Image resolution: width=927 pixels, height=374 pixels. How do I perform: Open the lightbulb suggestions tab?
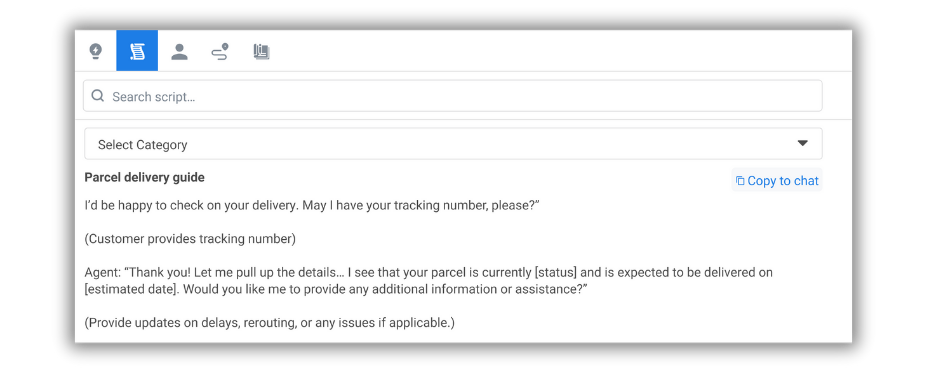(96, 51)
